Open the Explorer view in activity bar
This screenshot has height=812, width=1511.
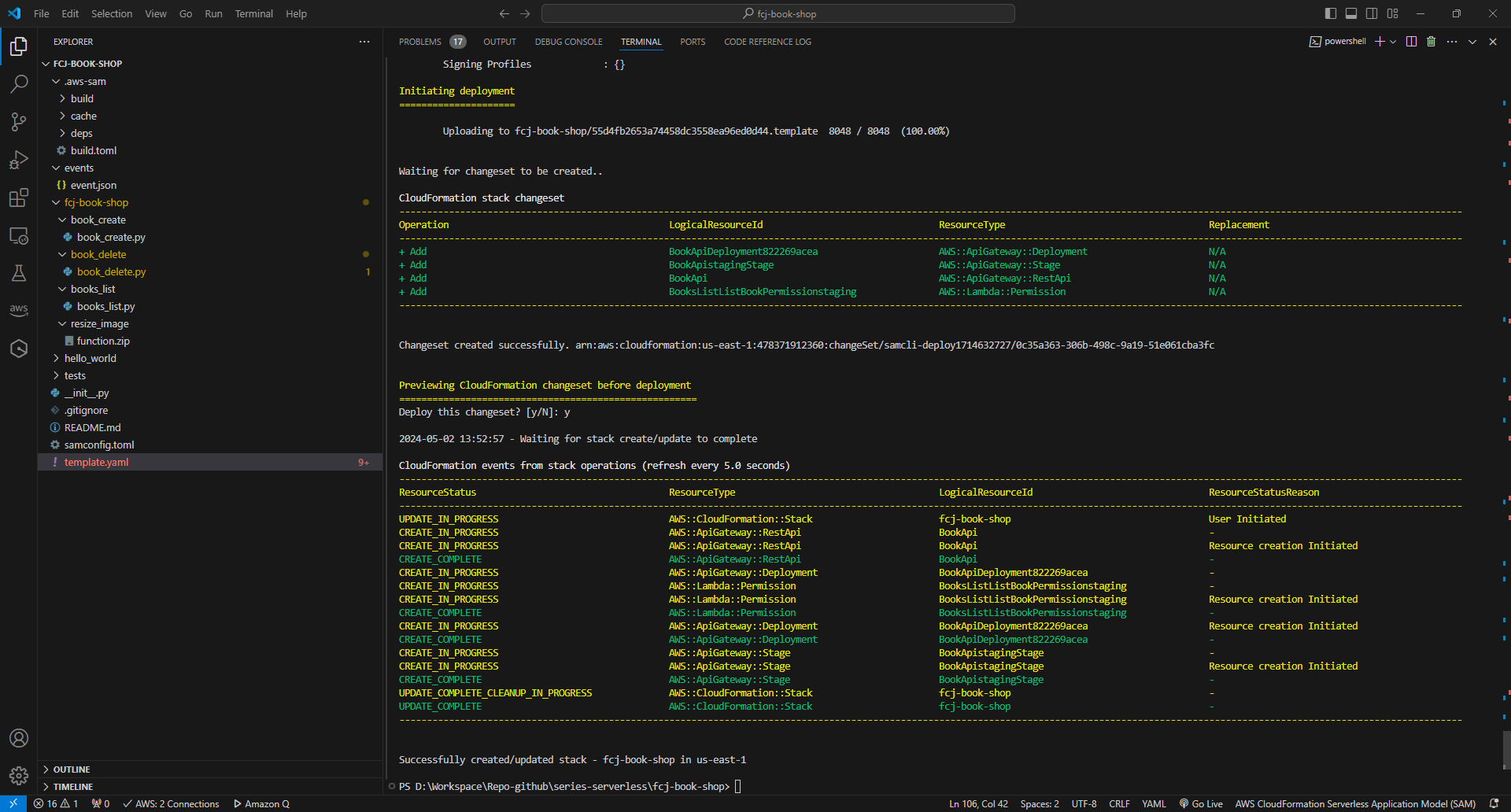pyautogui.click(x=19, y=46)
